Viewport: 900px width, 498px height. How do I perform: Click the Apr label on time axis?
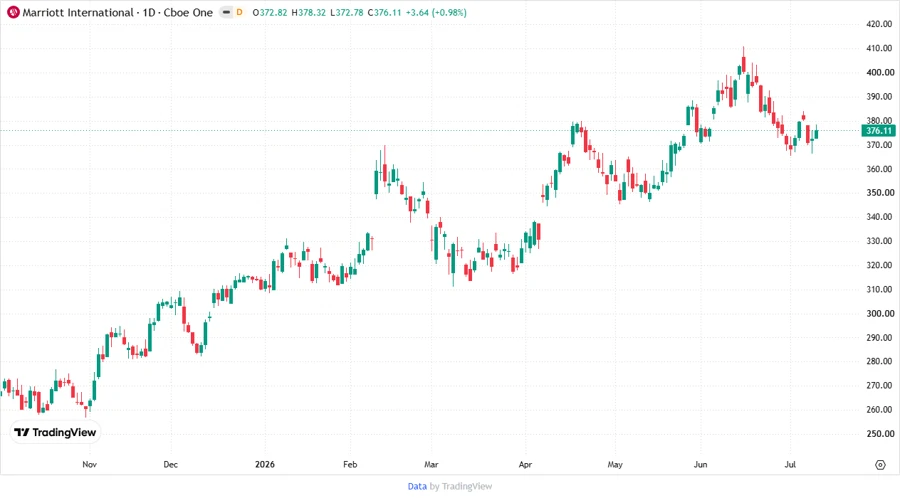525,464
